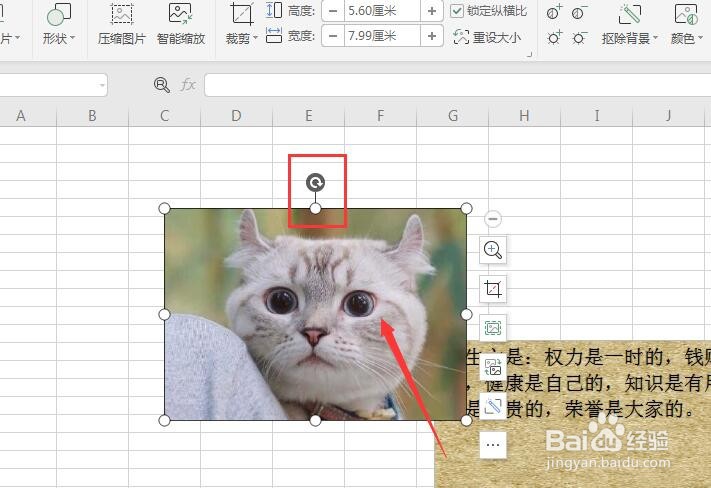Collapse the floating picture toolbar with minus icon
Viewport: 711px width, 488px height.
(493, 219)
